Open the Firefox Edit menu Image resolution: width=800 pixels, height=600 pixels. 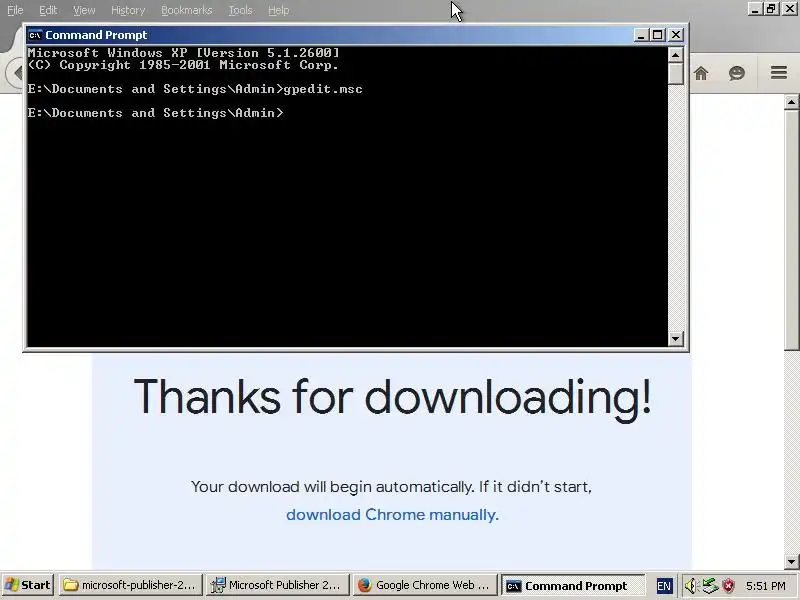tap(48, 10)
